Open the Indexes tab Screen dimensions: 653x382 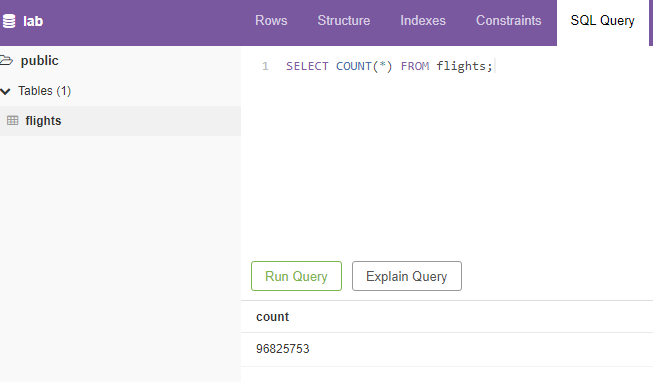pos(423,20)
